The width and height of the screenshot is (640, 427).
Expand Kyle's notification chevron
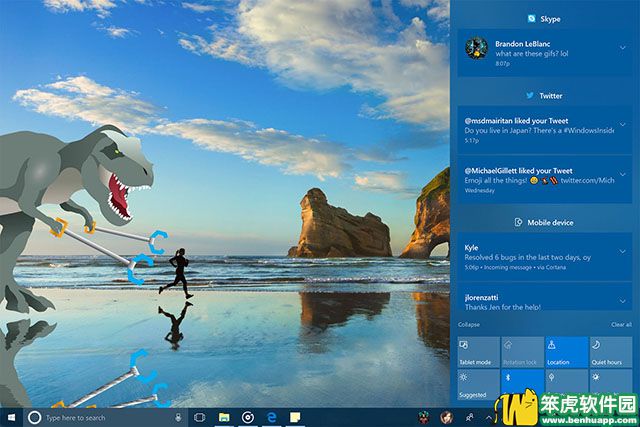pos(623,251)
